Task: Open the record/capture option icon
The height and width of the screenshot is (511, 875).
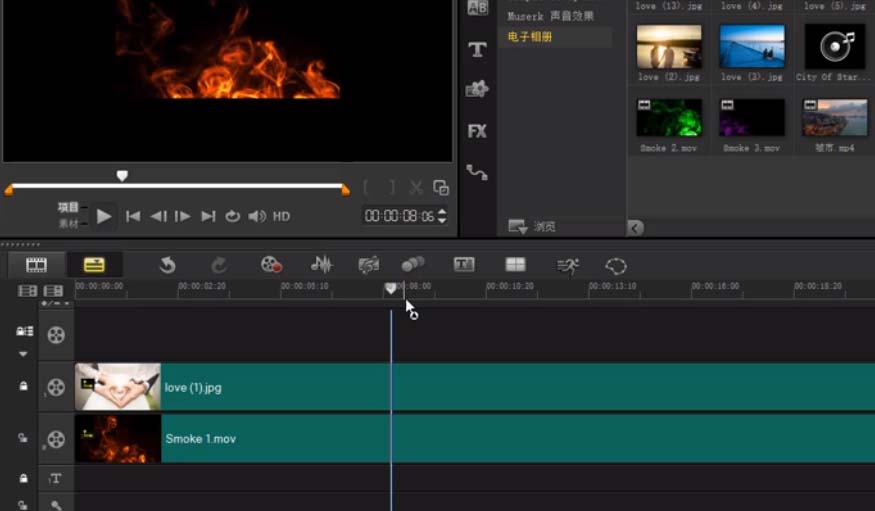Action: [271, 265]
